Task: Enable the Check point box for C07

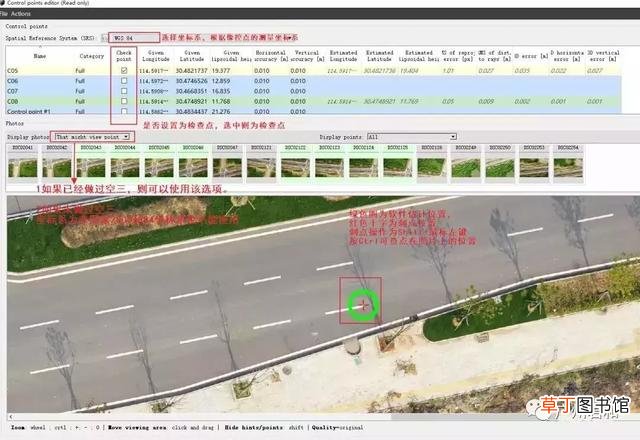Action: coord(124,91)
